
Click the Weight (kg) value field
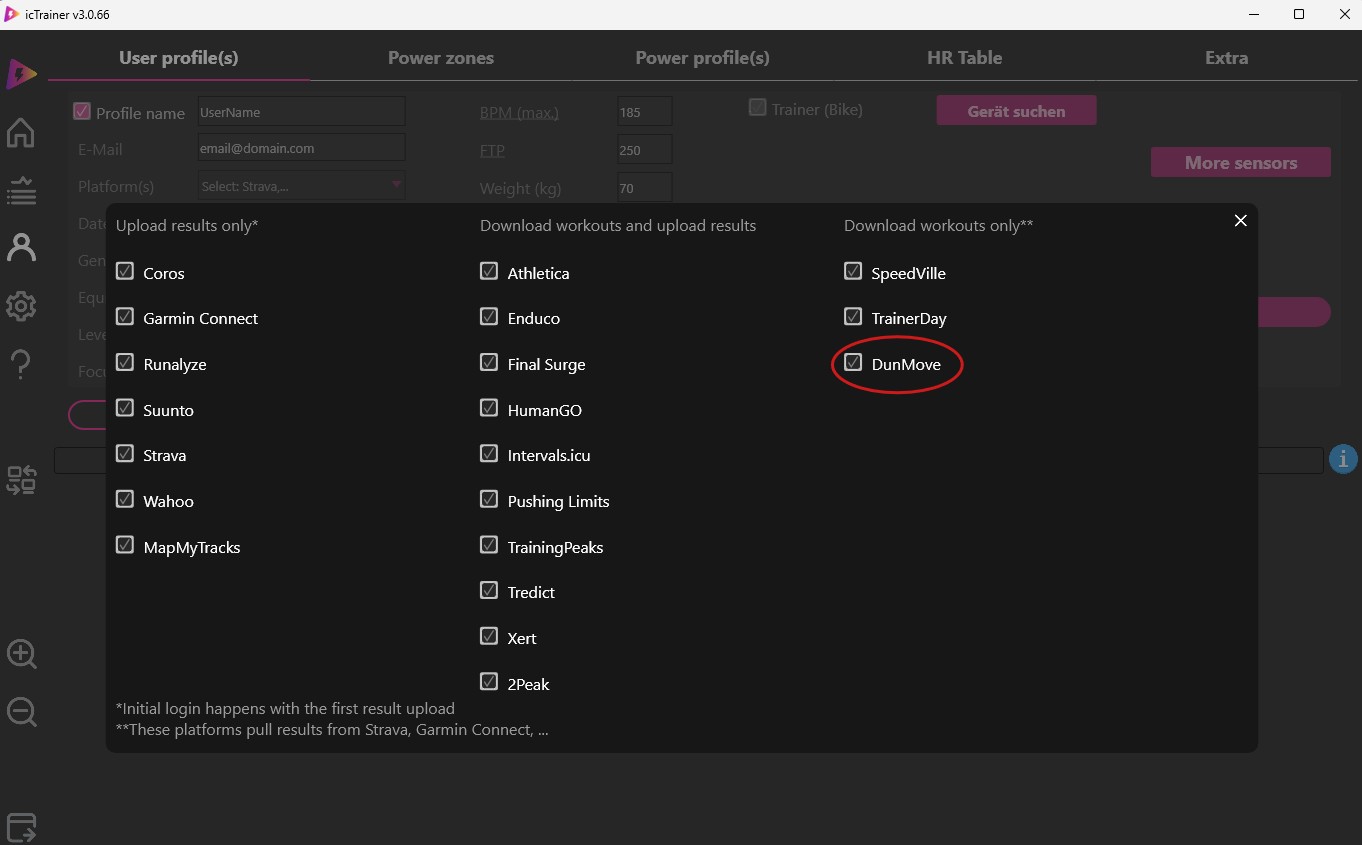[x=645, y=187]
